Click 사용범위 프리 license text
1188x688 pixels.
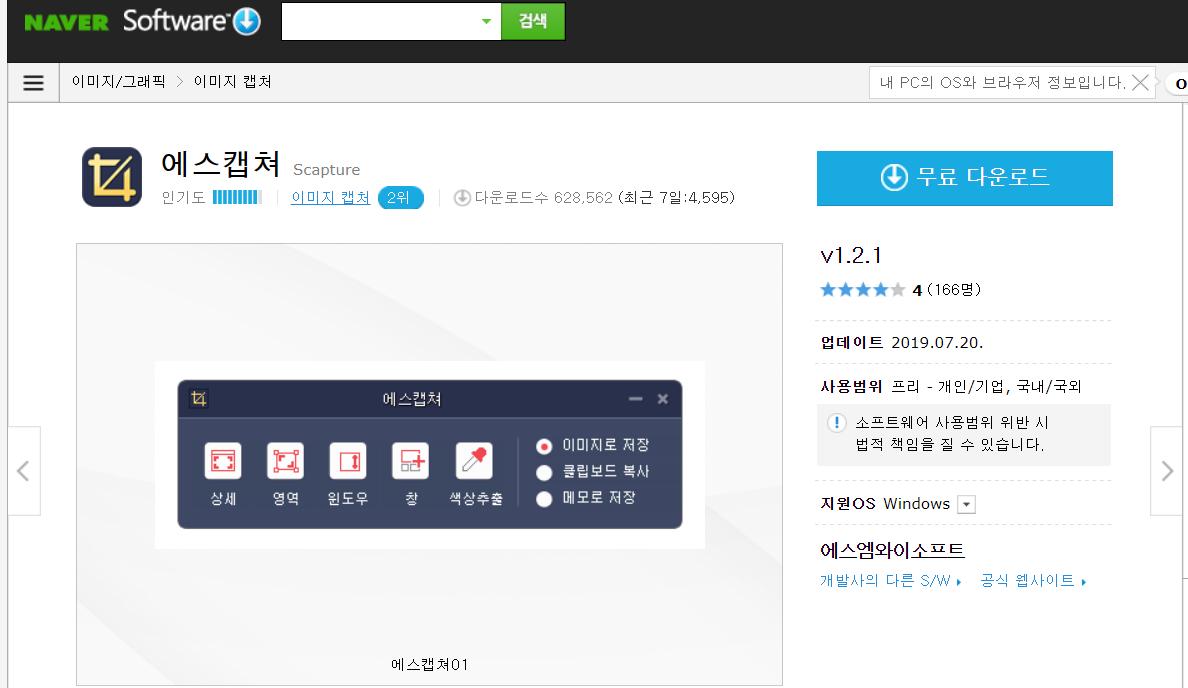tap(951, 386)
